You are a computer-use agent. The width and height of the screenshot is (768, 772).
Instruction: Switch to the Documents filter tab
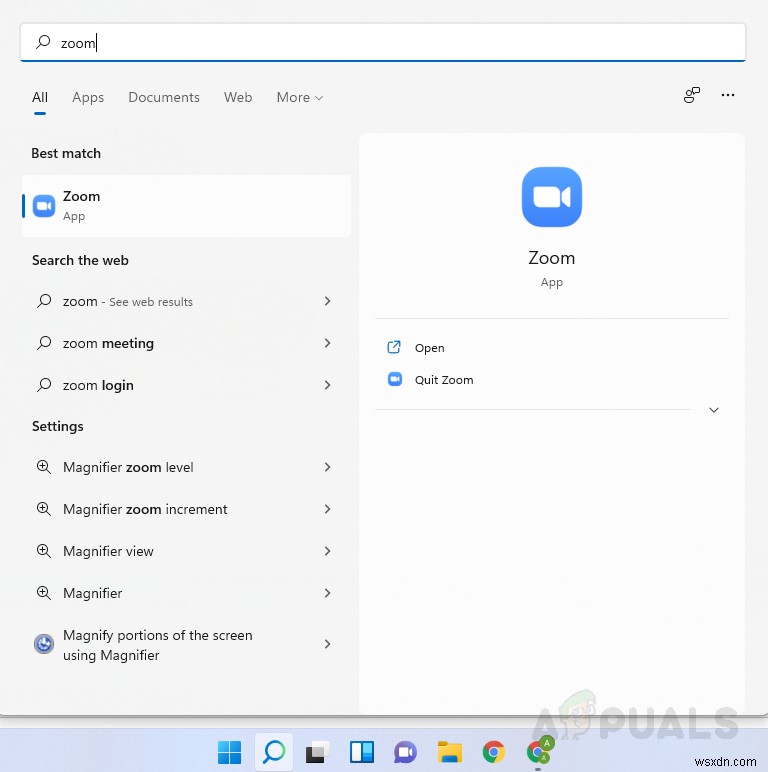pyautogui.click(x=164, y=97)
